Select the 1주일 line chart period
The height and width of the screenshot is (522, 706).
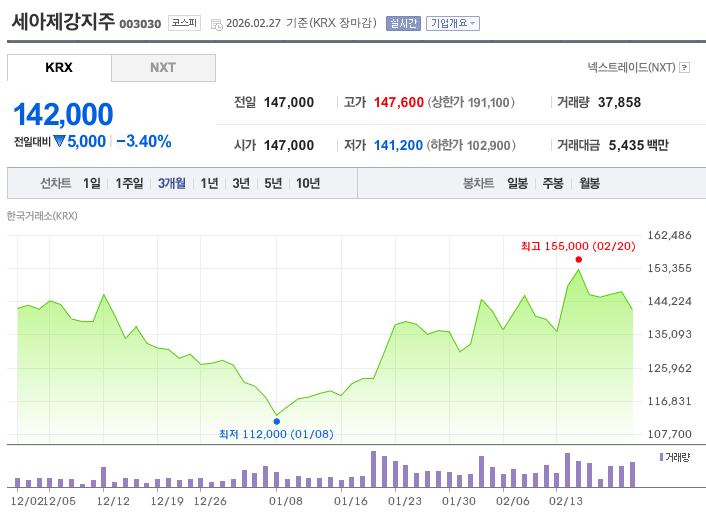(x=129, y=183)
